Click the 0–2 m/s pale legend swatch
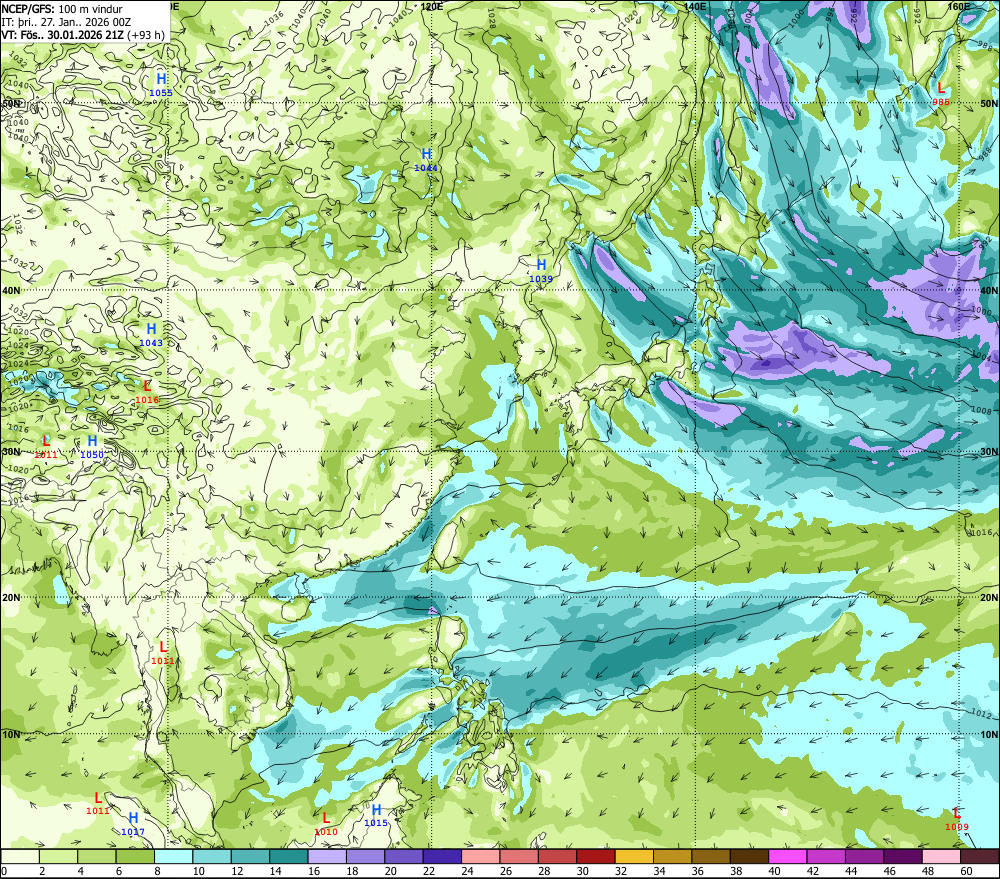Viewport: 1000px width, 879px height. click(20, 856)
